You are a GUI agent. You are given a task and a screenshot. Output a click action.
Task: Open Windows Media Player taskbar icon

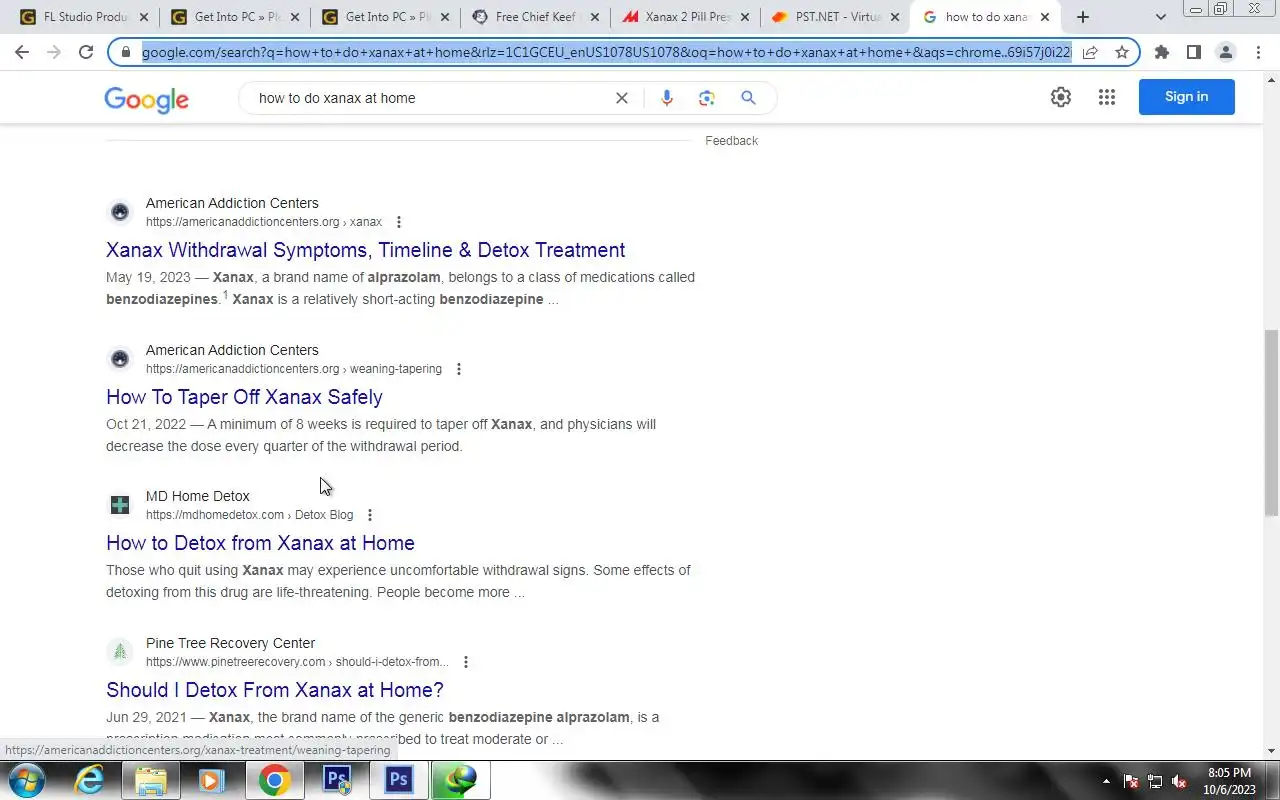click(211, 780)
